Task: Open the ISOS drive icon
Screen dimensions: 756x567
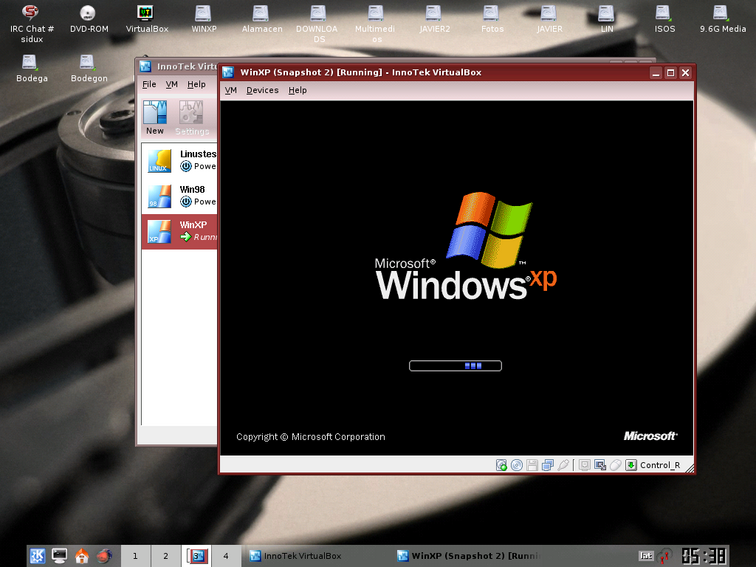Action: click(x=664, y=19)
